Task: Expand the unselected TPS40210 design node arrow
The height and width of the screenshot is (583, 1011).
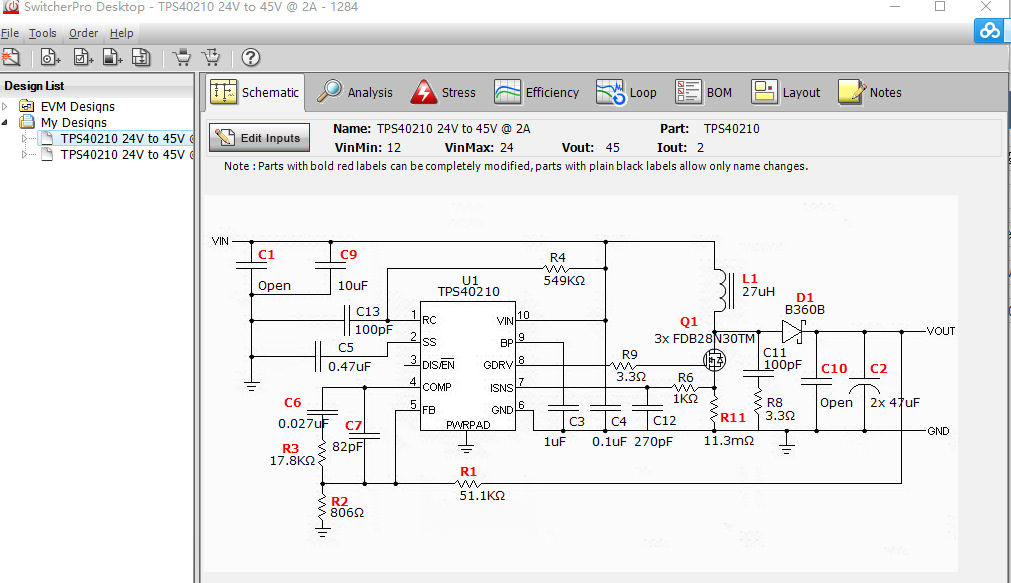Action: pyautogui.click(x=25, y=154)
